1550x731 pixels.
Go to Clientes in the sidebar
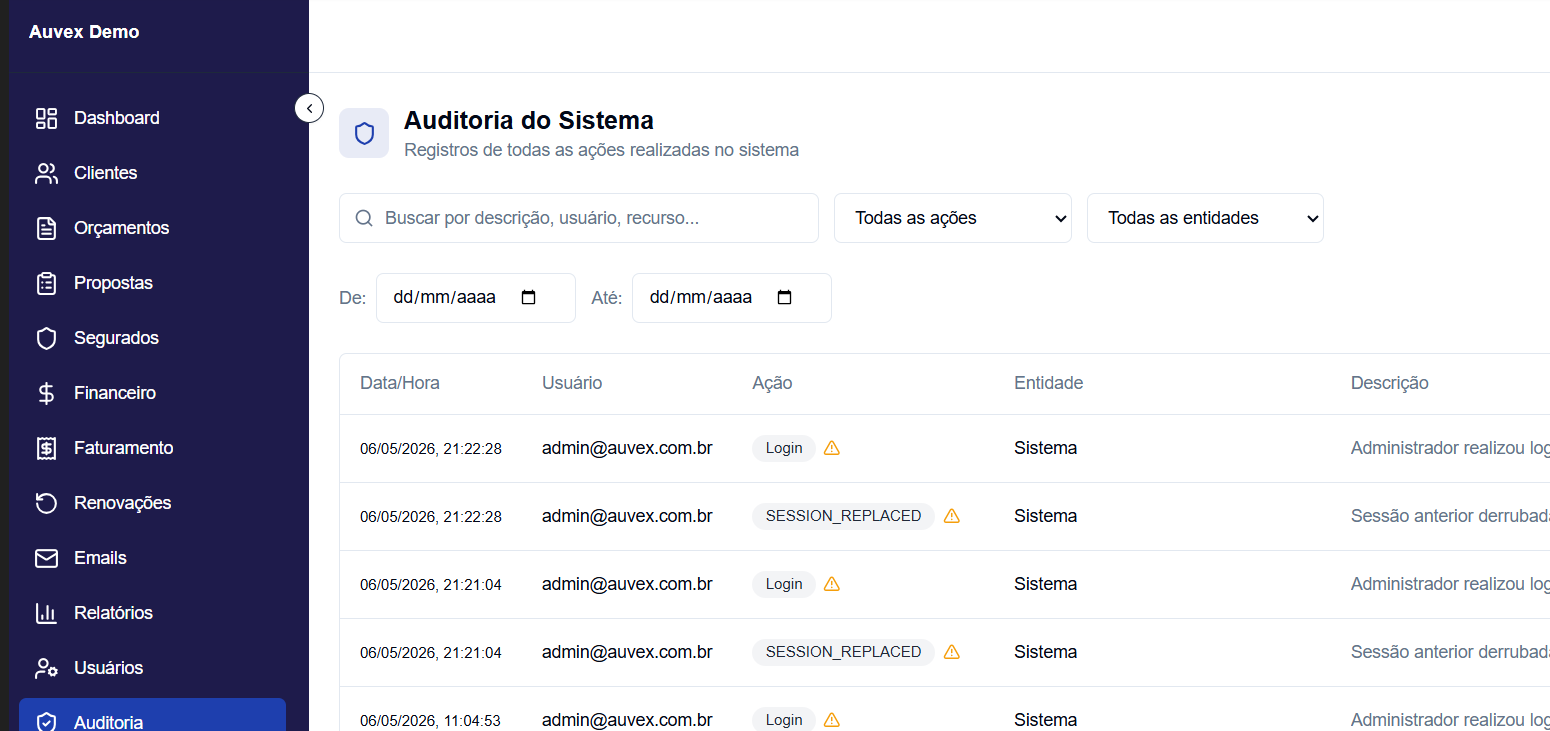(x=152, y=173)
